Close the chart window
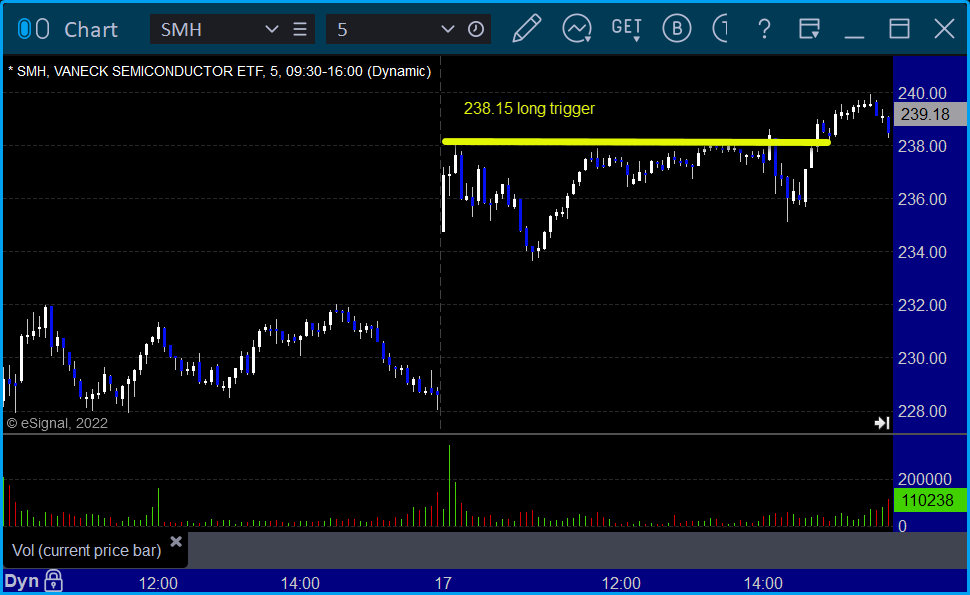The image size is (970, 595). 945,29
